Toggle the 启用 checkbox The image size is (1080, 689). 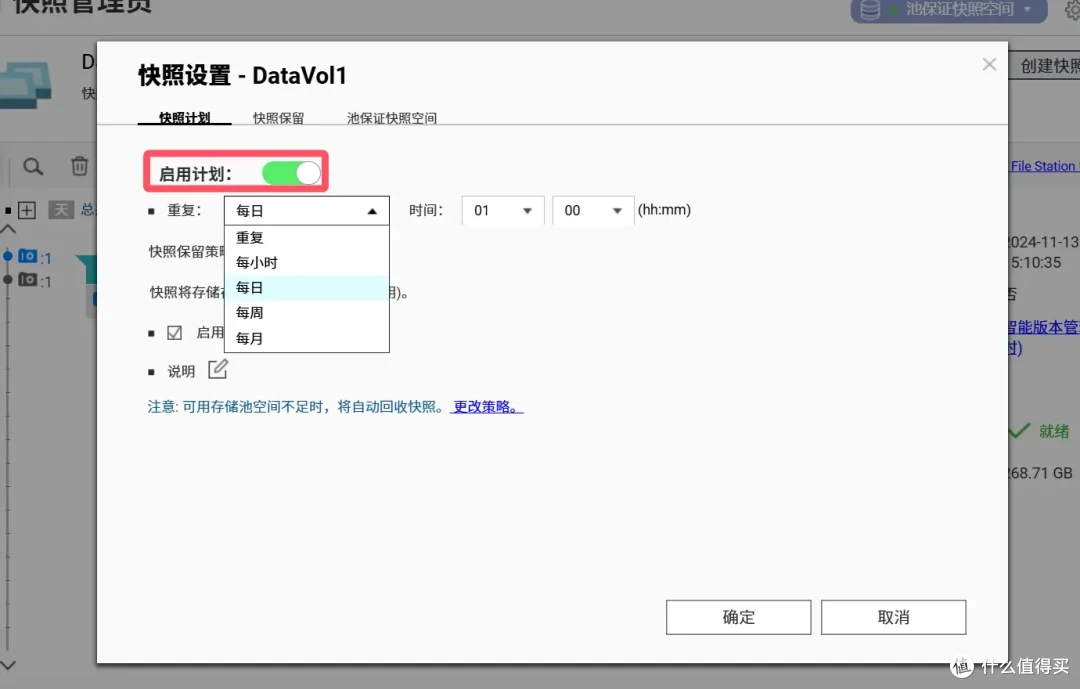(x=175, y=333)
